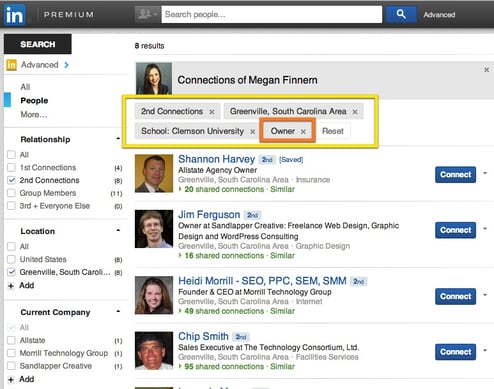This screenshot has width=494, height=389.
Task: Uncheck 2nd Connections filter
Action: coord(11,180)
